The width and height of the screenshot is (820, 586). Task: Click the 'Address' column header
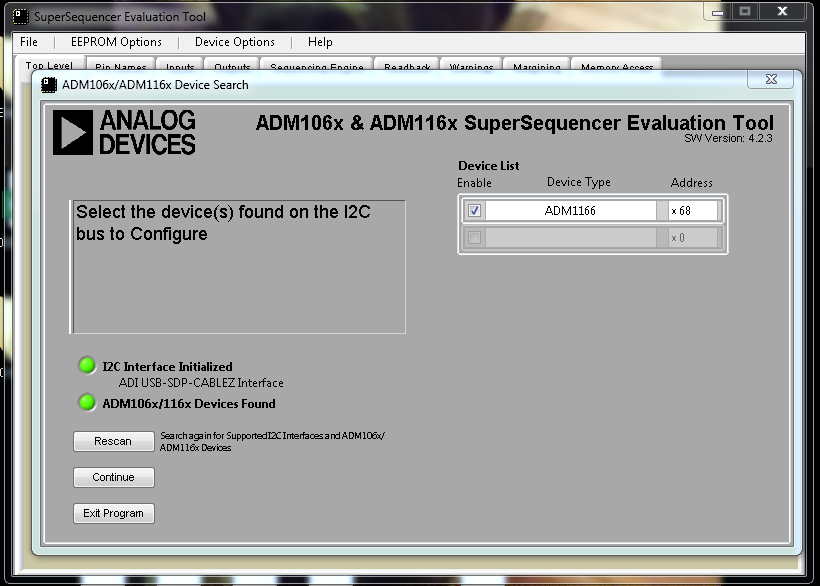[x=691, y=183]
